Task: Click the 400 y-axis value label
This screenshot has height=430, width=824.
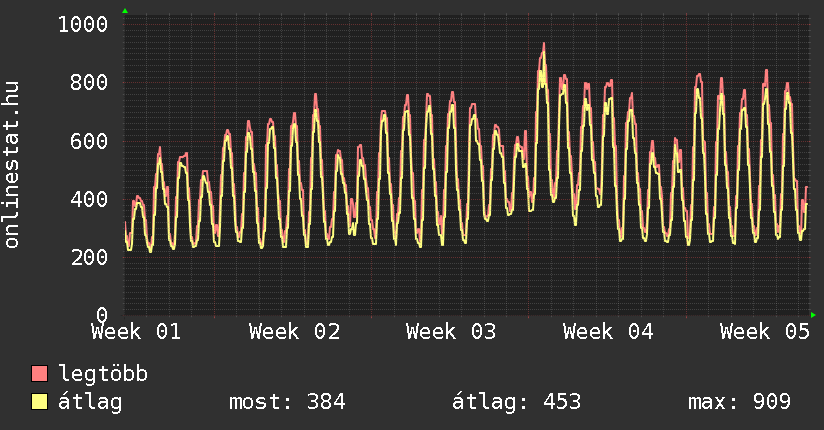Action: coord(88,199)
